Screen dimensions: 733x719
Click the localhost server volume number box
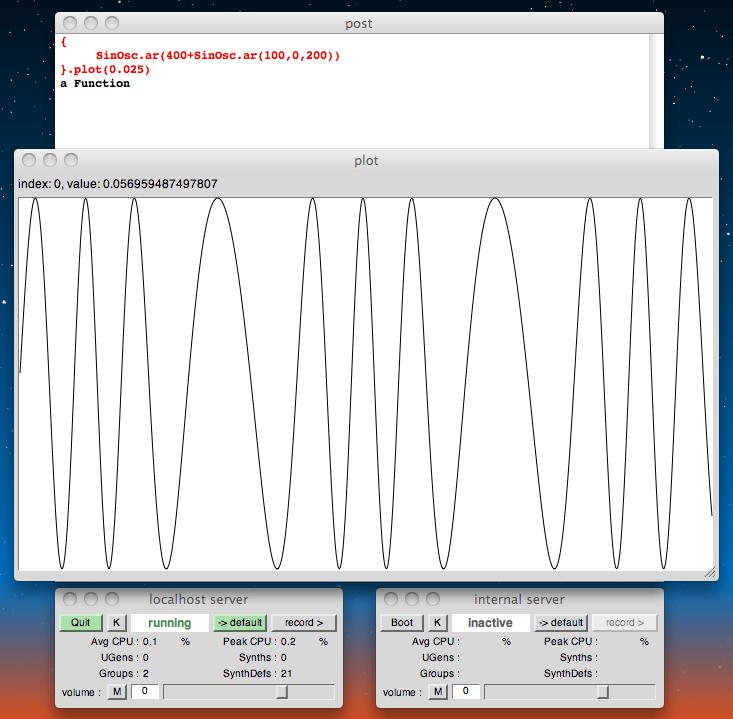click(x=144, y=692)
